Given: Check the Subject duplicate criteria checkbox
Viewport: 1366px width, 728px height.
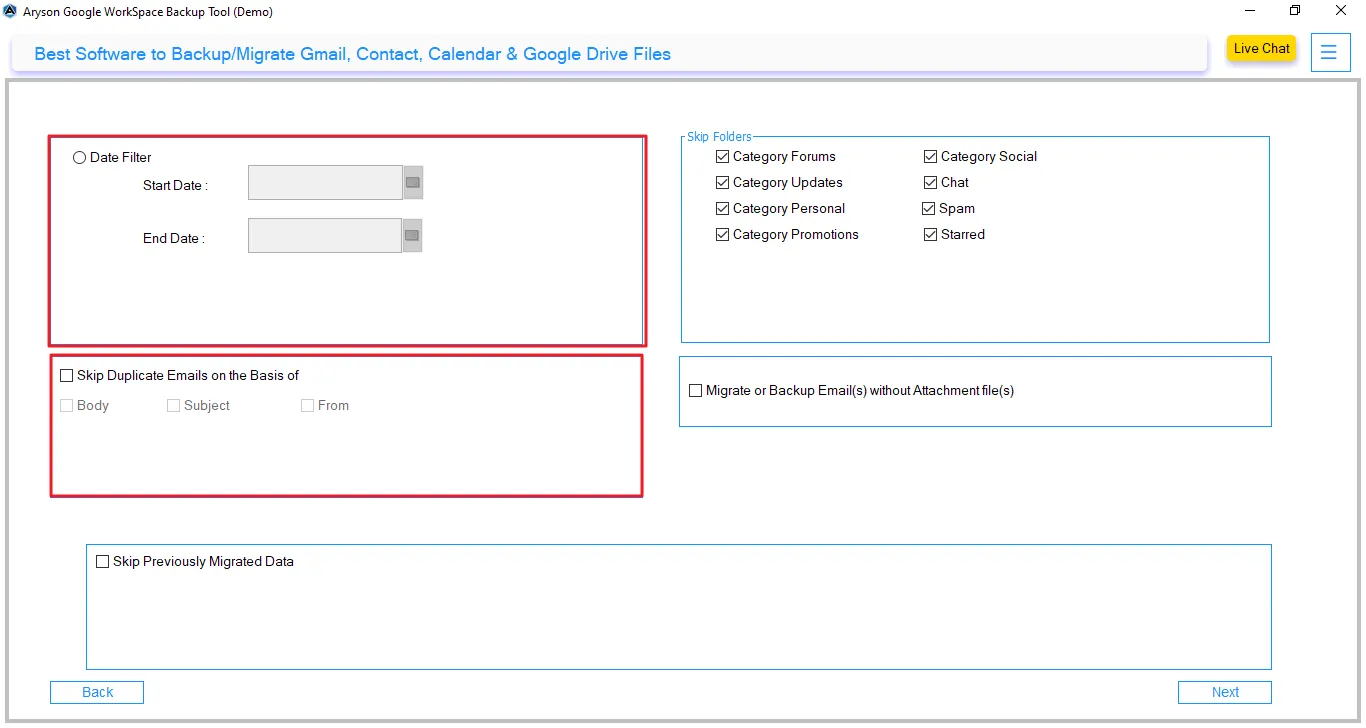Looking at the screenshot, I should click(172, 405).
